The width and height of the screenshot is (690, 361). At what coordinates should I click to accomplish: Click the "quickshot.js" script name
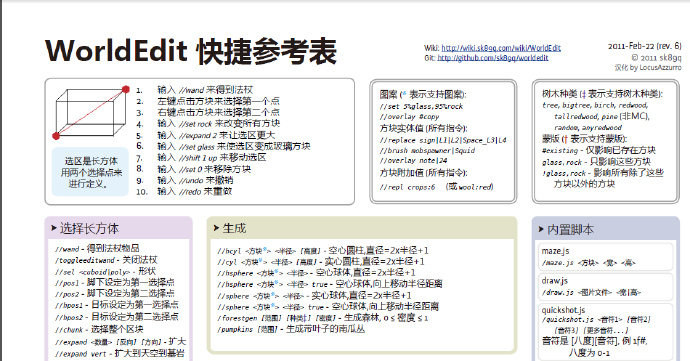coord(564,310)
